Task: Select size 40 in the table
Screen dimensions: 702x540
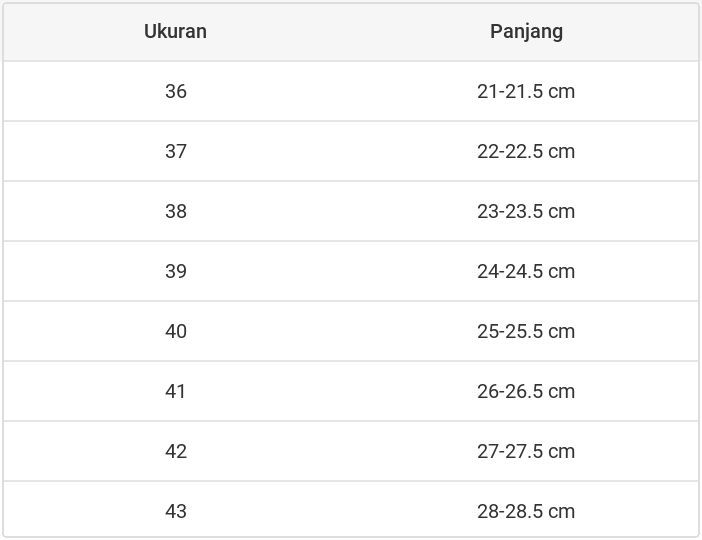Action: point(176,331)
